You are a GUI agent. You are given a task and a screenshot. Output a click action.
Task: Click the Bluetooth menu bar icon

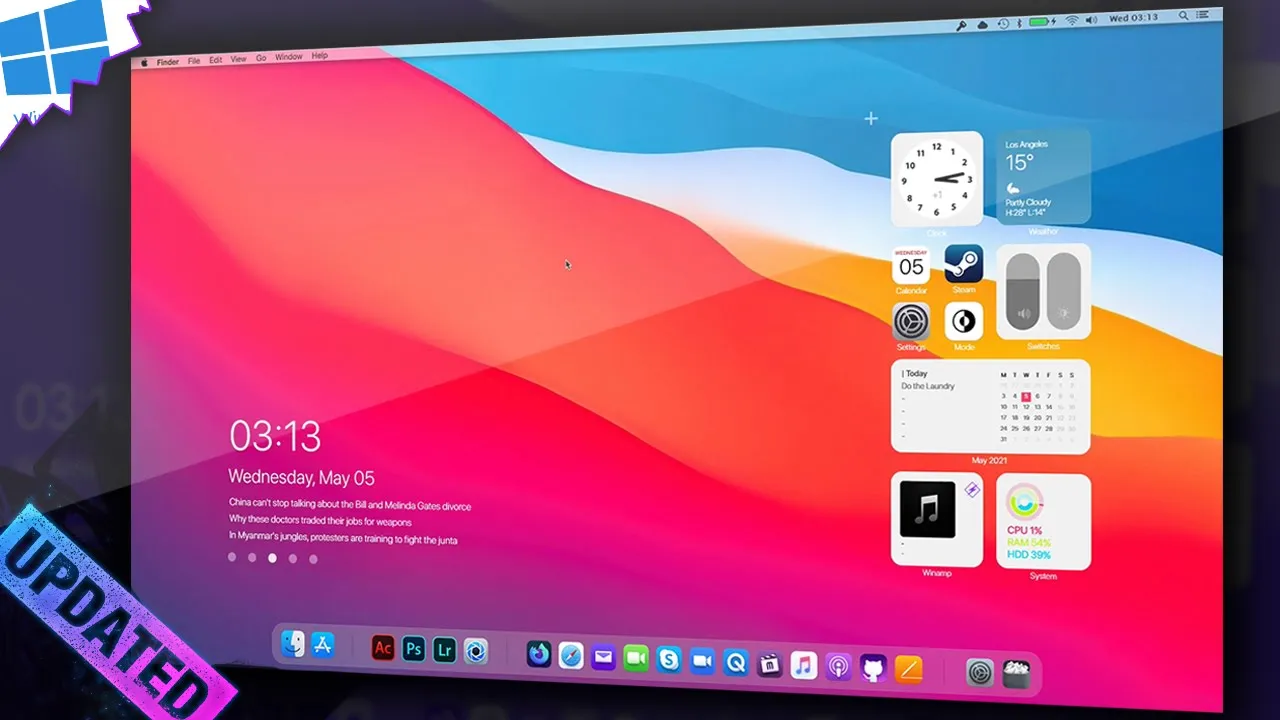(x=1018, y=22)
